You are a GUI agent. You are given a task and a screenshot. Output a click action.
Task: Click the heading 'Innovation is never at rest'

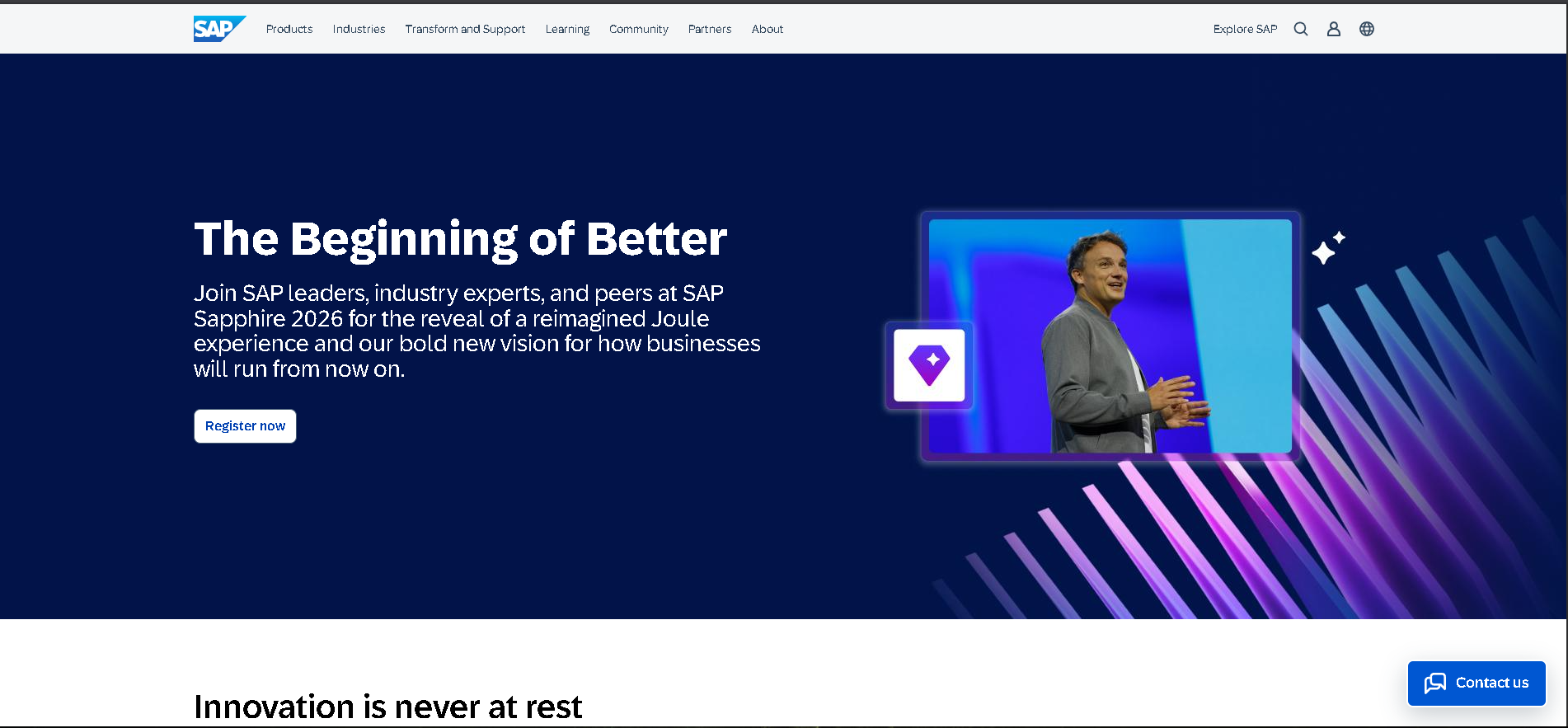pos(387,707)
